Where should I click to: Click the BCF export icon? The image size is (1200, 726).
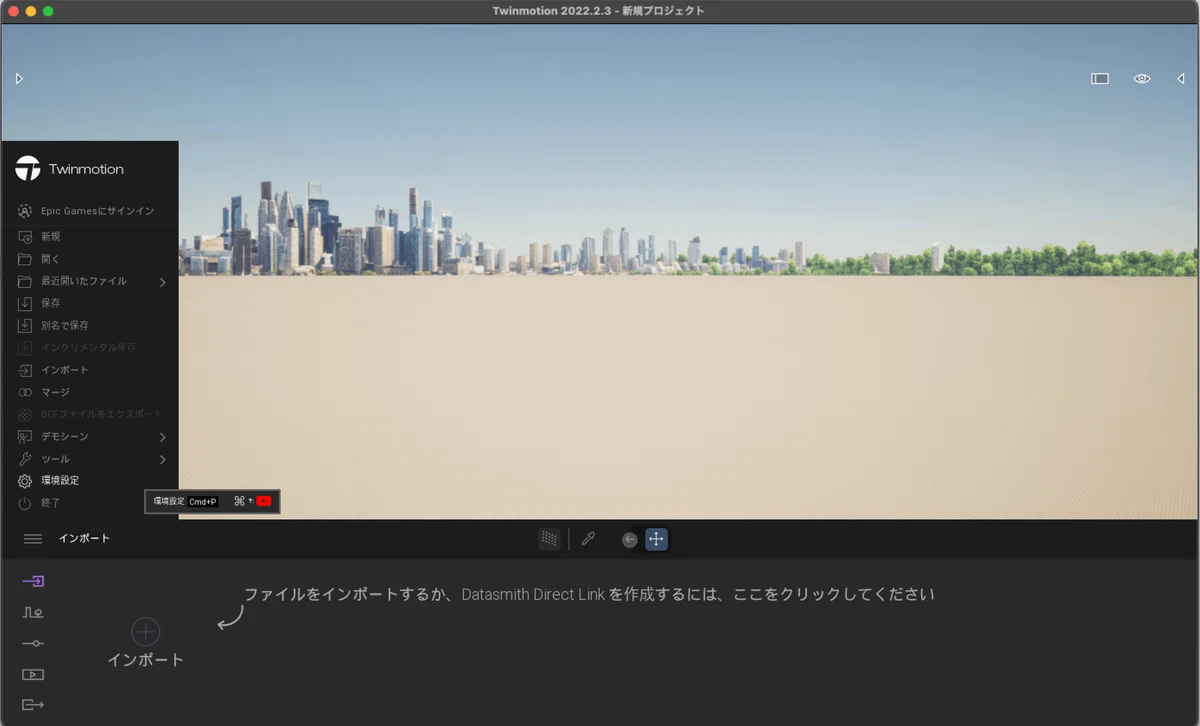point(25,414)
